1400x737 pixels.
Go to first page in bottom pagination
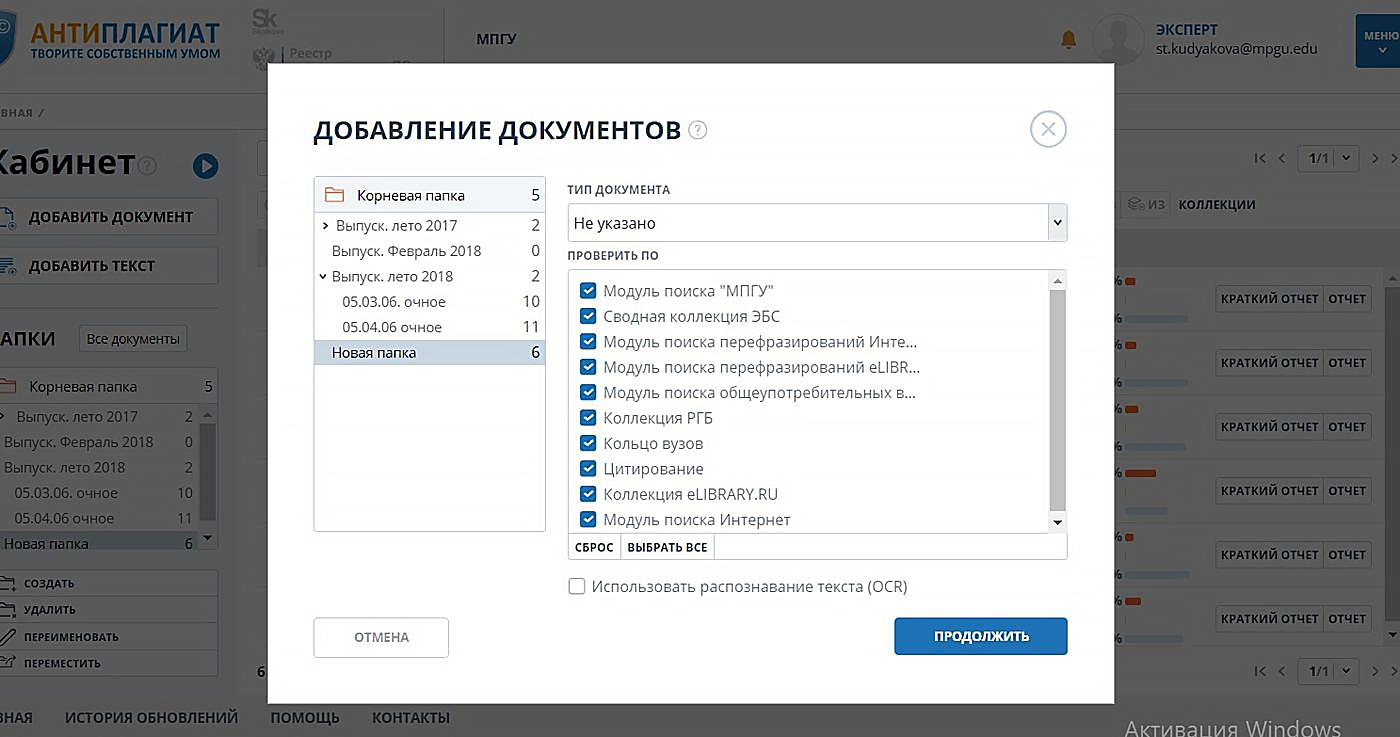(1259, 671)
